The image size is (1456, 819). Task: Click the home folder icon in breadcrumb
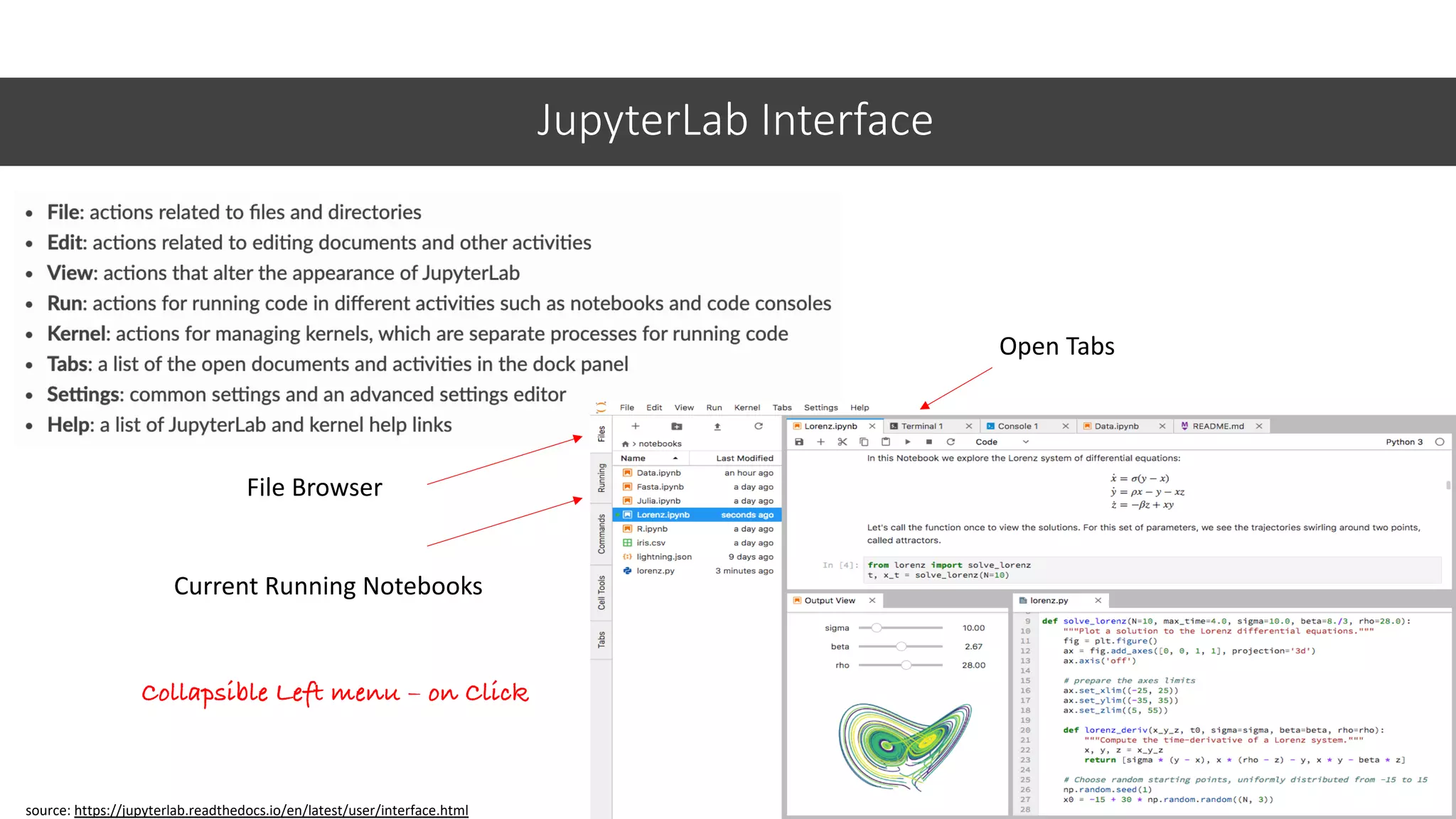(x=625, y=444)
